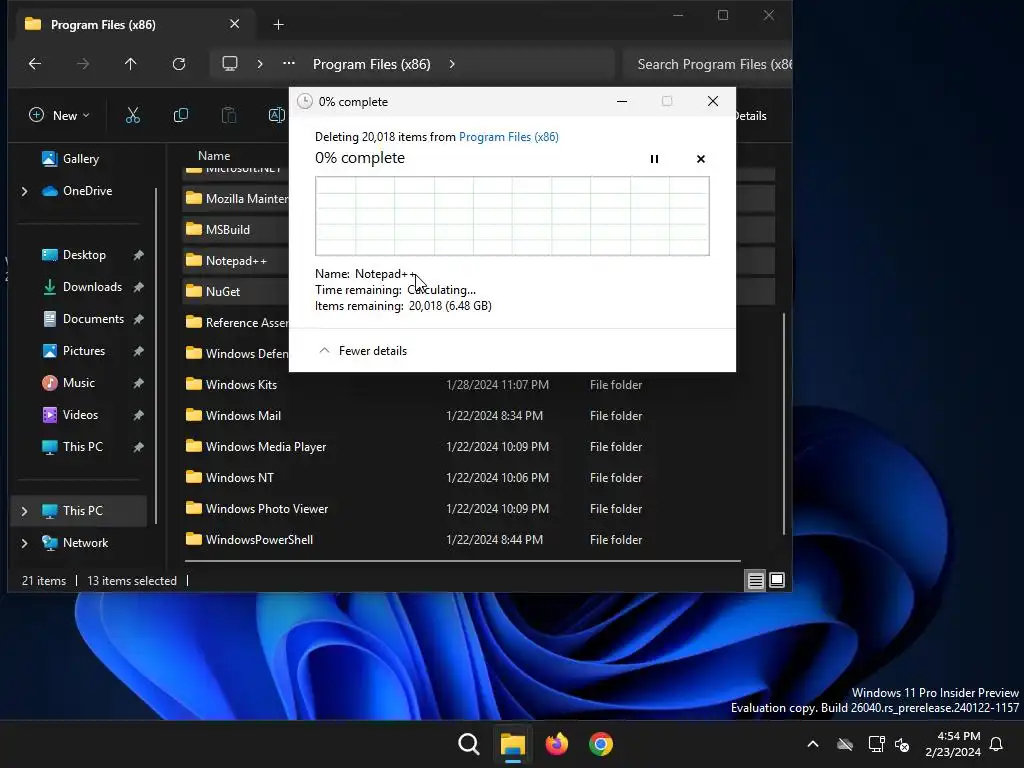Open the pinned Documents folder
This screenshot has width=1024, height=768.
point(83,319)
